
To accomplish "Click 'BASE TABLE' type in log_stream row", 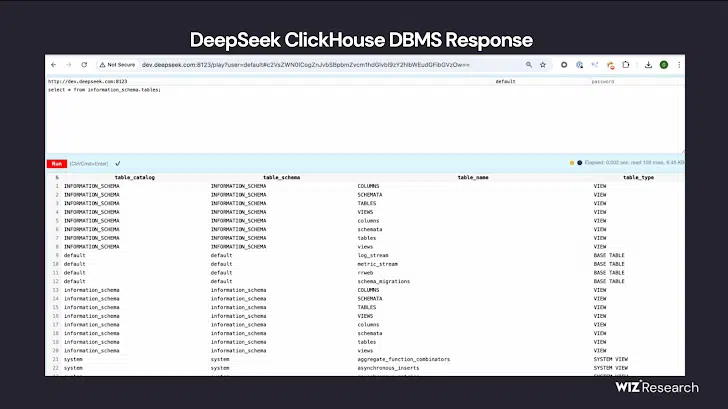I will click(609, 255).
